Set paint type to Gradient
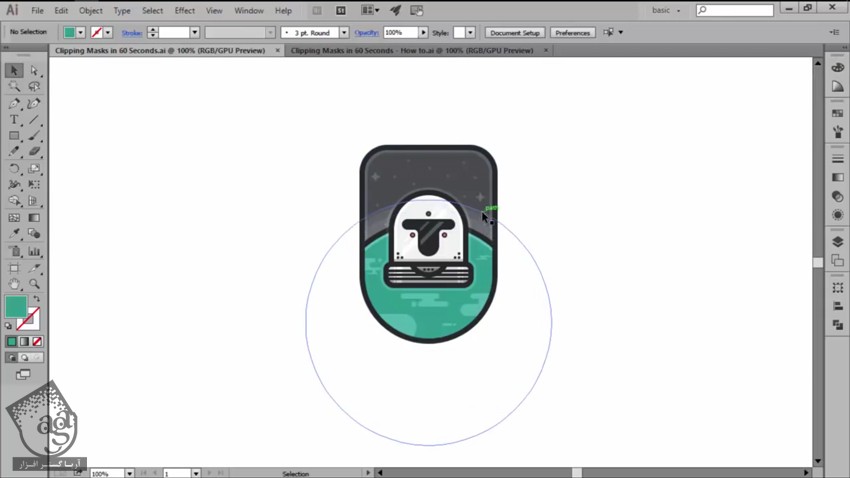 24,341
